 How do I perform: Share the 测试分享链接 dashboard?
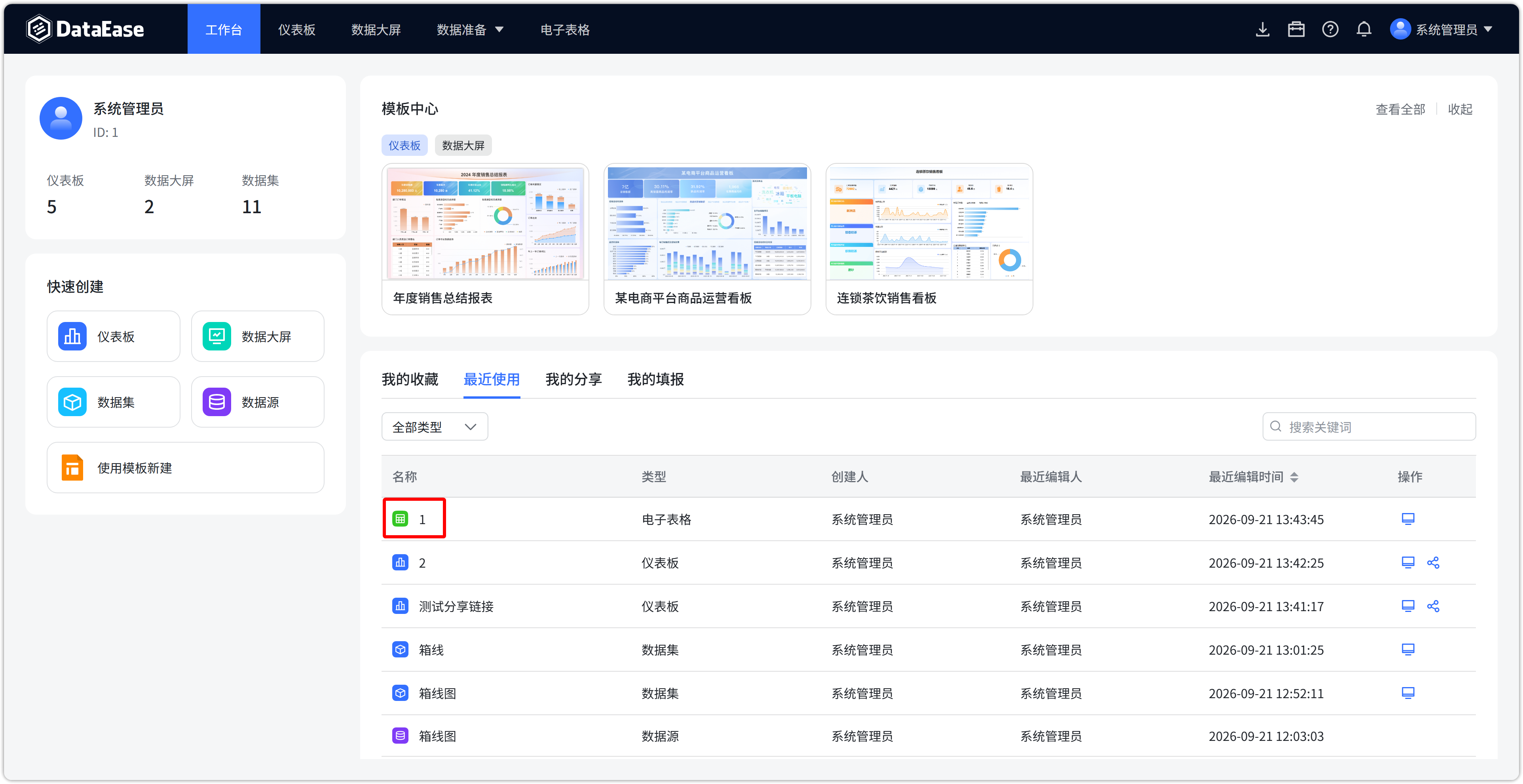click(1433, 606)
